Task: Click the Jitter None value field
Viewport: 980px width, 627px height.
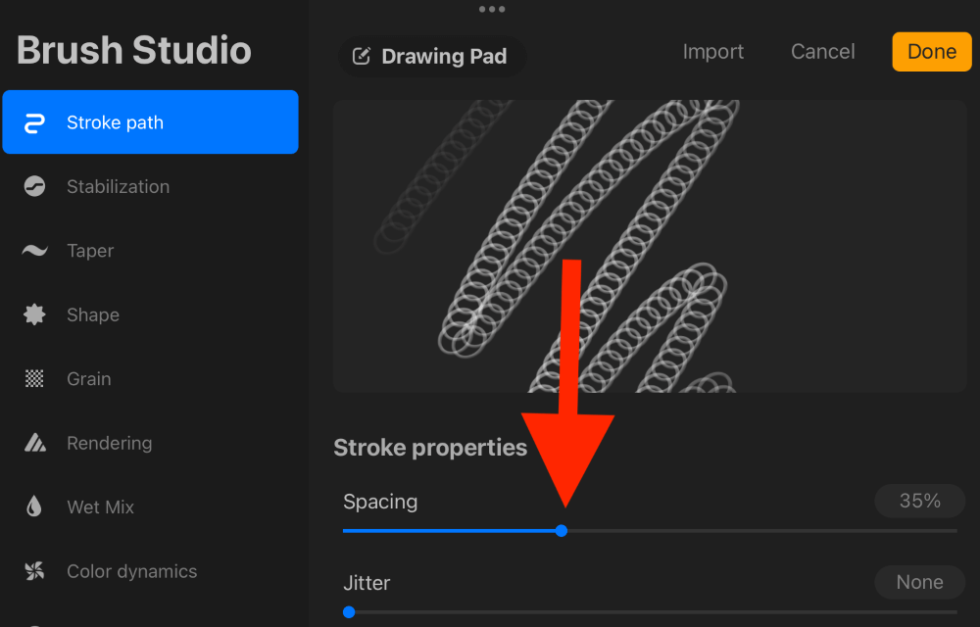Action: (918, 581)
